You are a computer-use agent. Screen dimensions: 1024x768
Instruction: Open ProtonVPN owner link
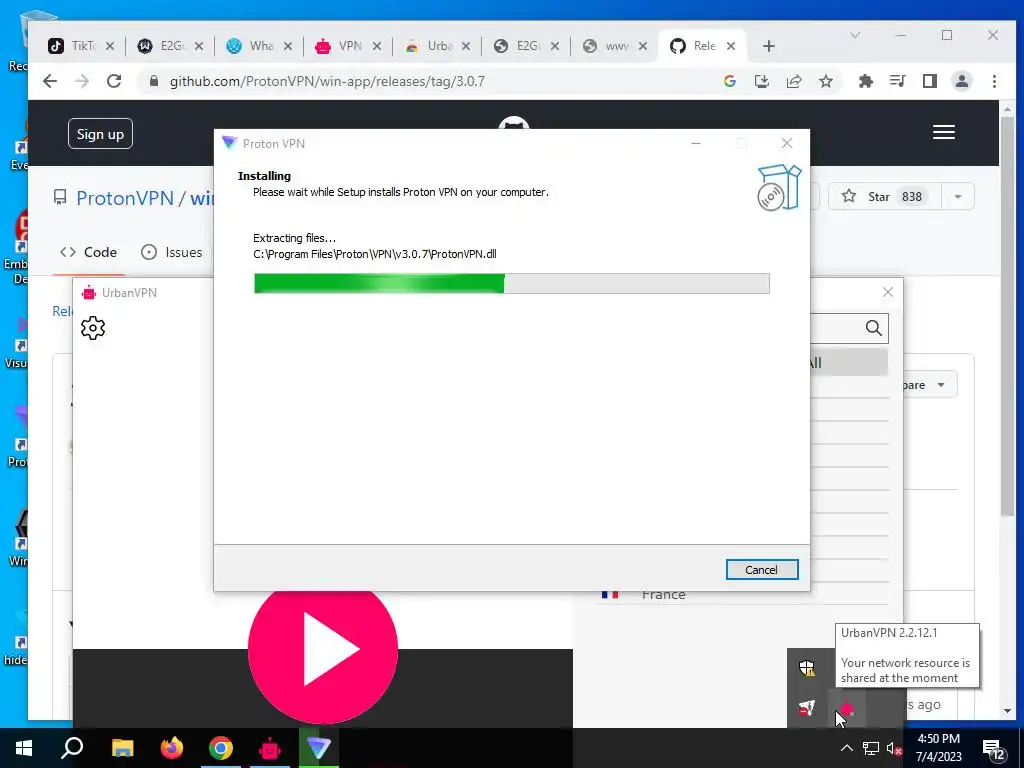125,198
